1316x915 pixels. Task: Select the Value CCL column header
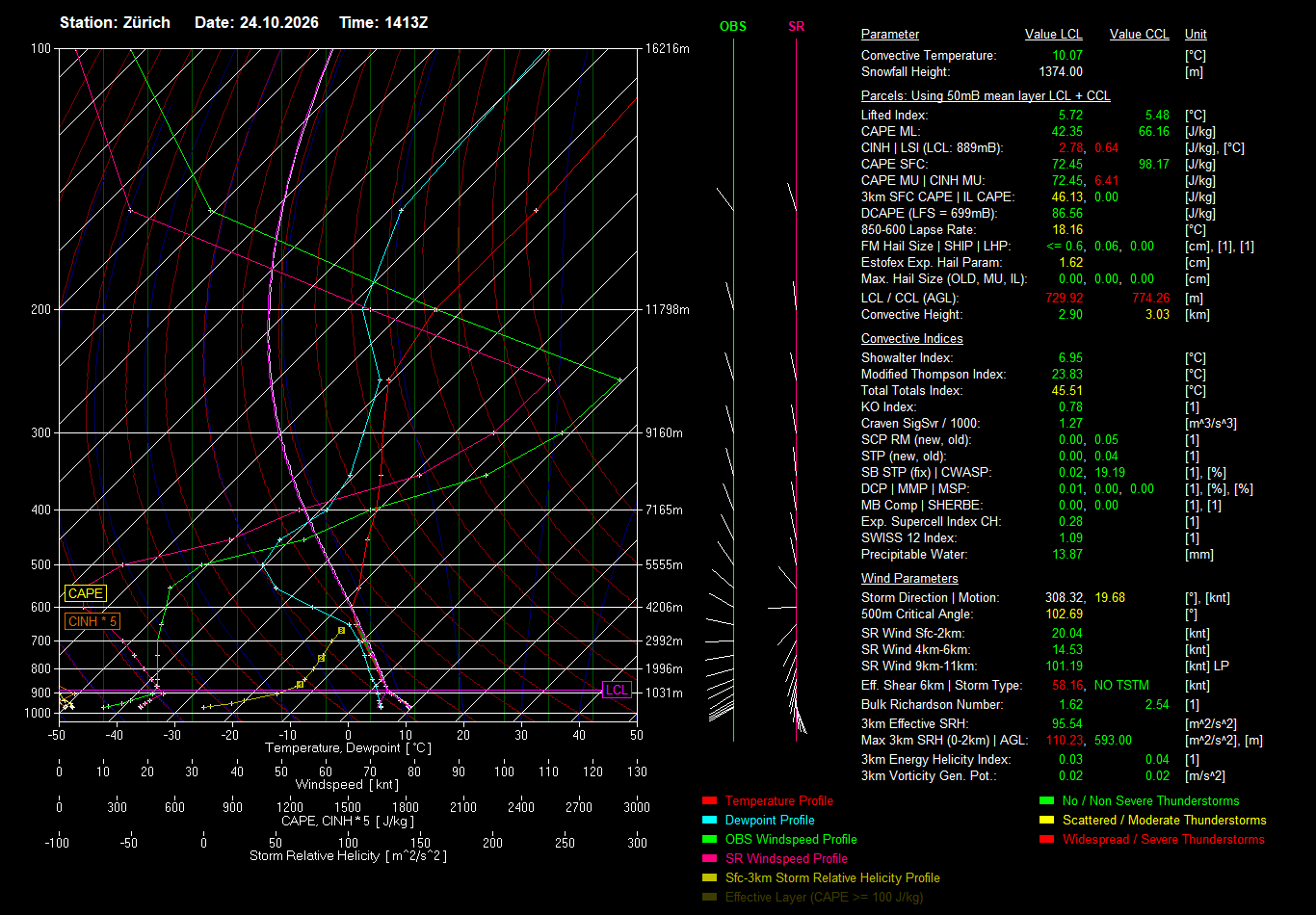(1140, 35)
